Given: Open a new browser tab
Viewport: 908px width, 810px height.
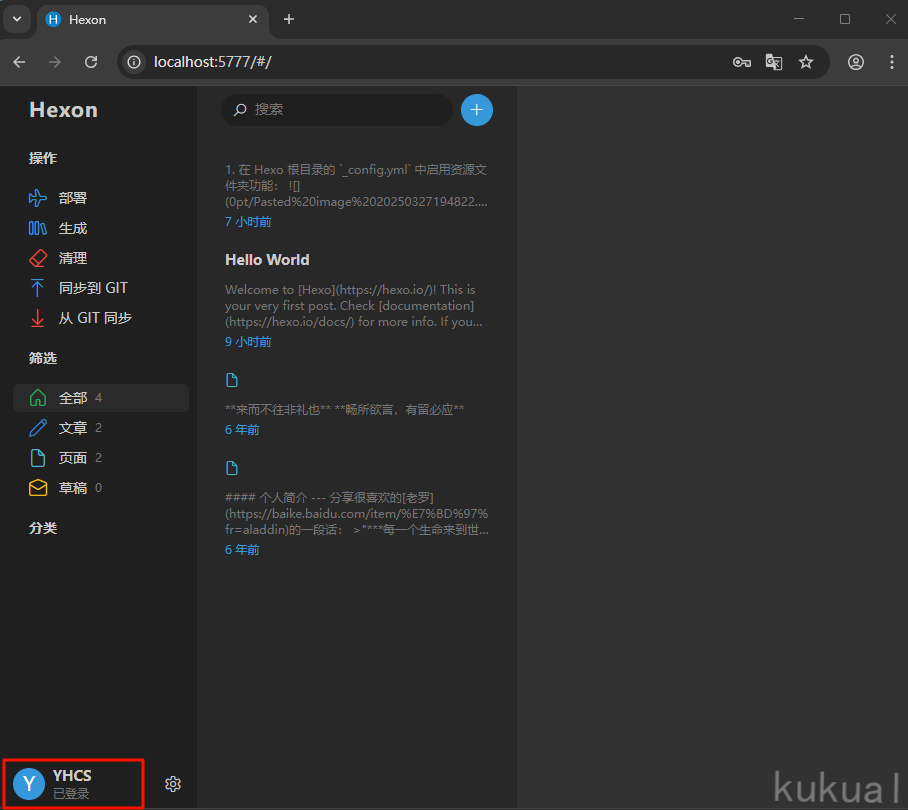Looking at the screenshot, I should click(289, 20).
